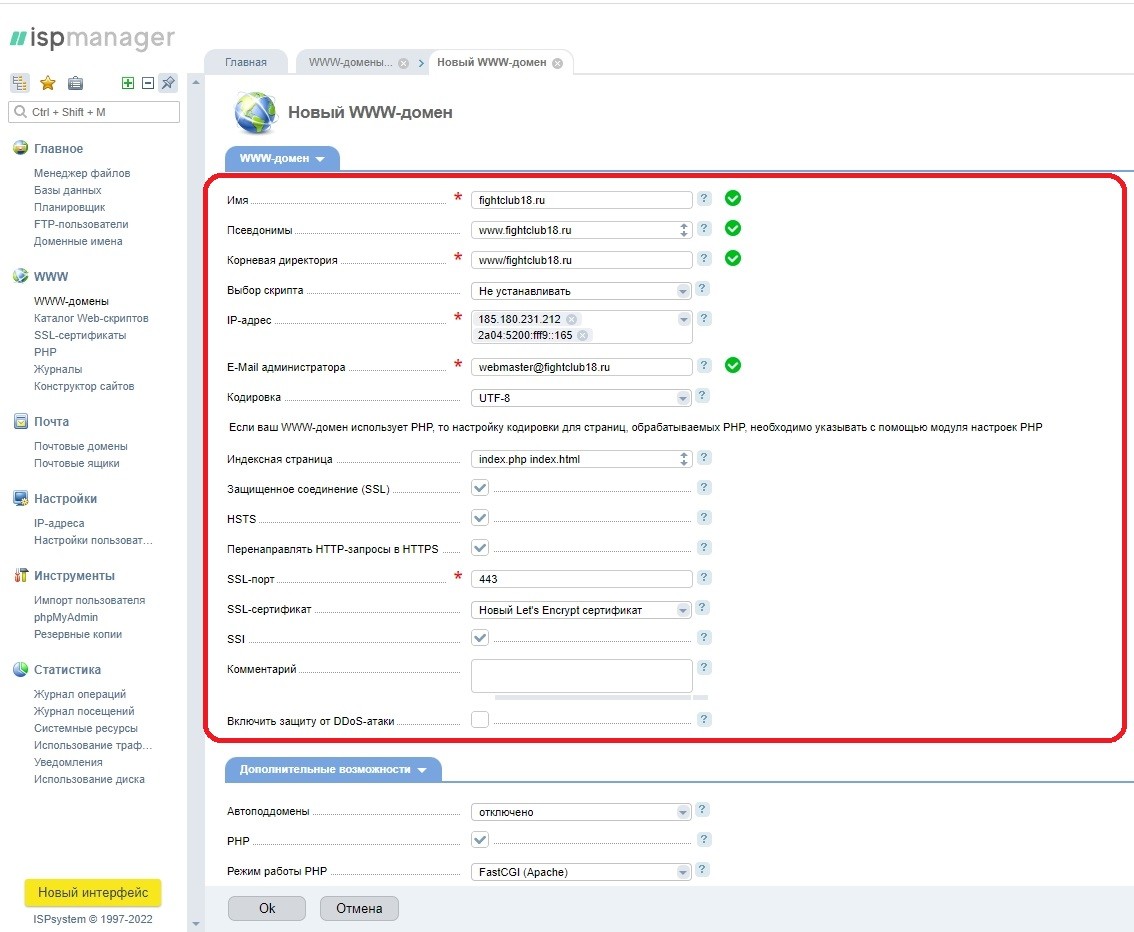
Task: Click the tree menu view icon
Action: point(20,83)
